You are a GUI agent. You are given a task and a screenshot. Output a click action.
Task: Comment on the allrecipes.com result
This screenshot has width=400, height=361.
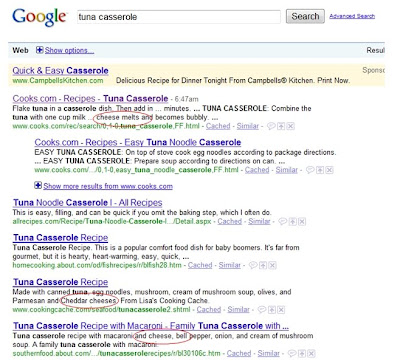(283, 221)
